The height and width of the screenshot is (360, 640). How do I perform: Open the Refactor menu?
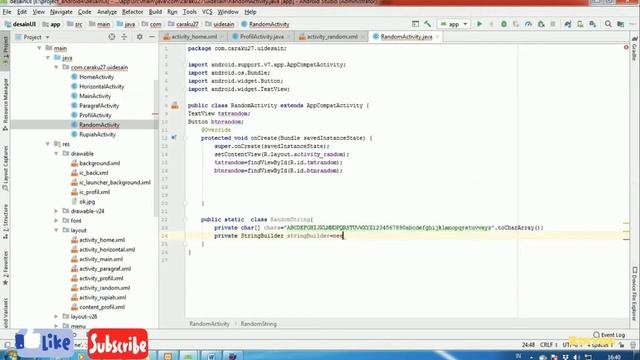pyautogui.click(x=132, y=12)
